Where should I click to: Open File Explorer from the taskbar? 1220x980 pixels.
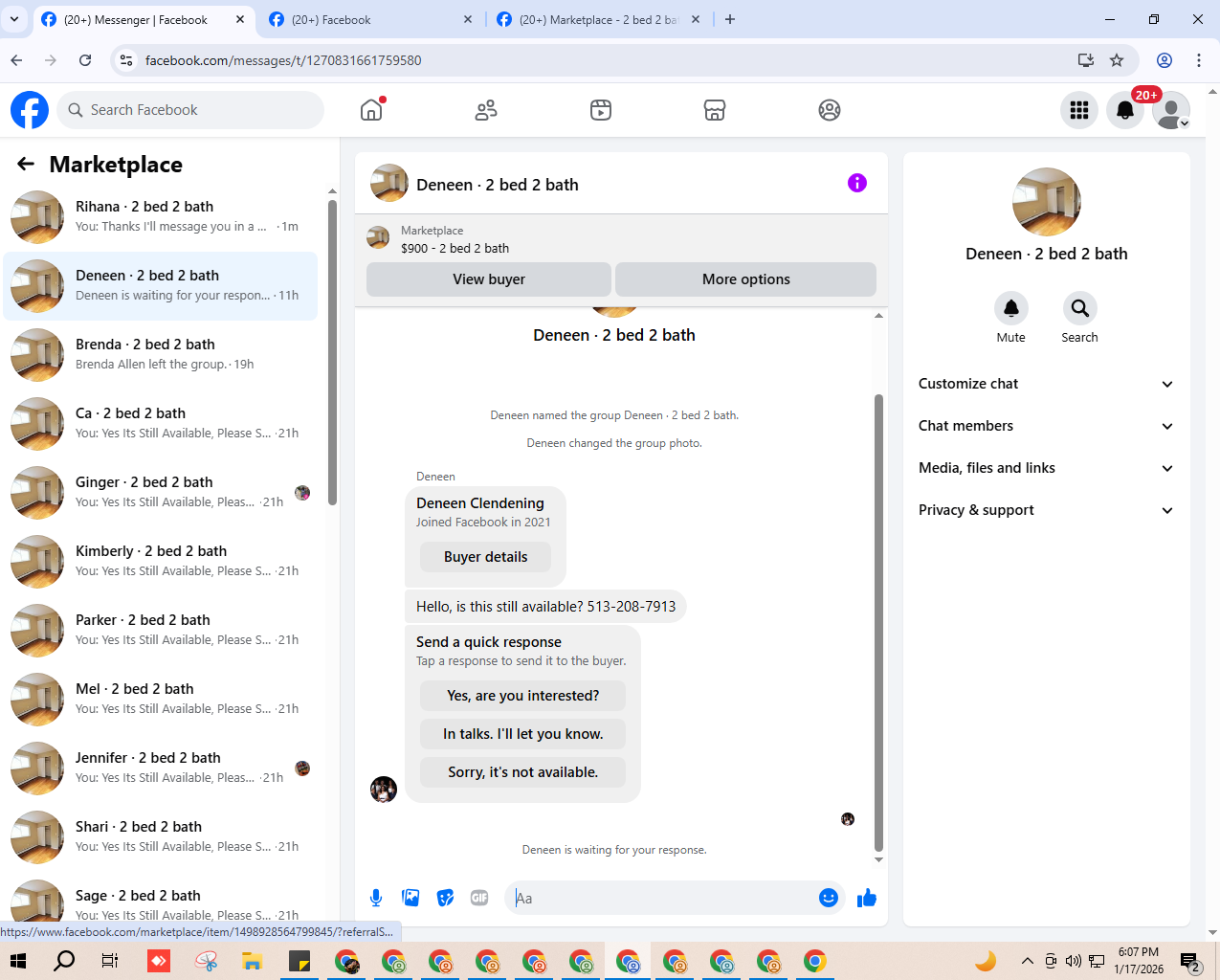[252, 961]
